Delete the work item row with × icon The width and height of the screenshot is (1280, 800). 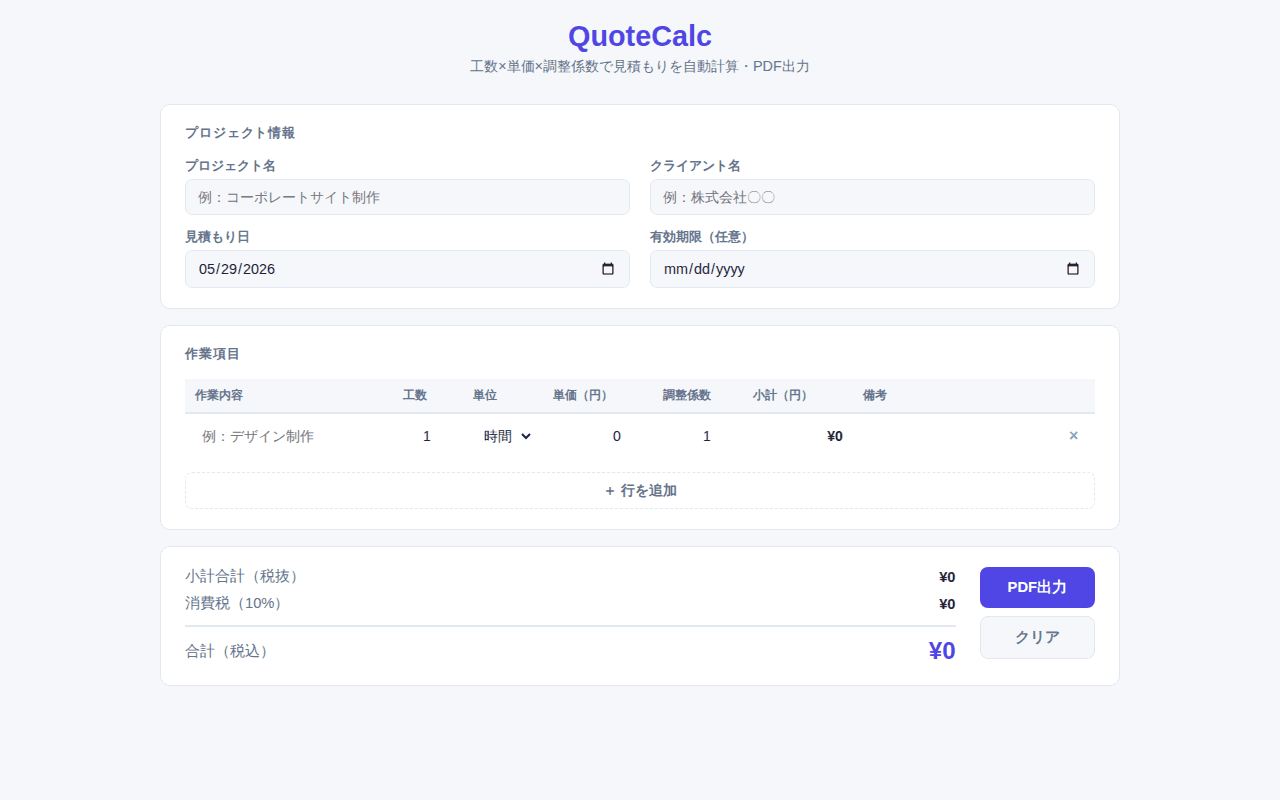(1073, 436)
